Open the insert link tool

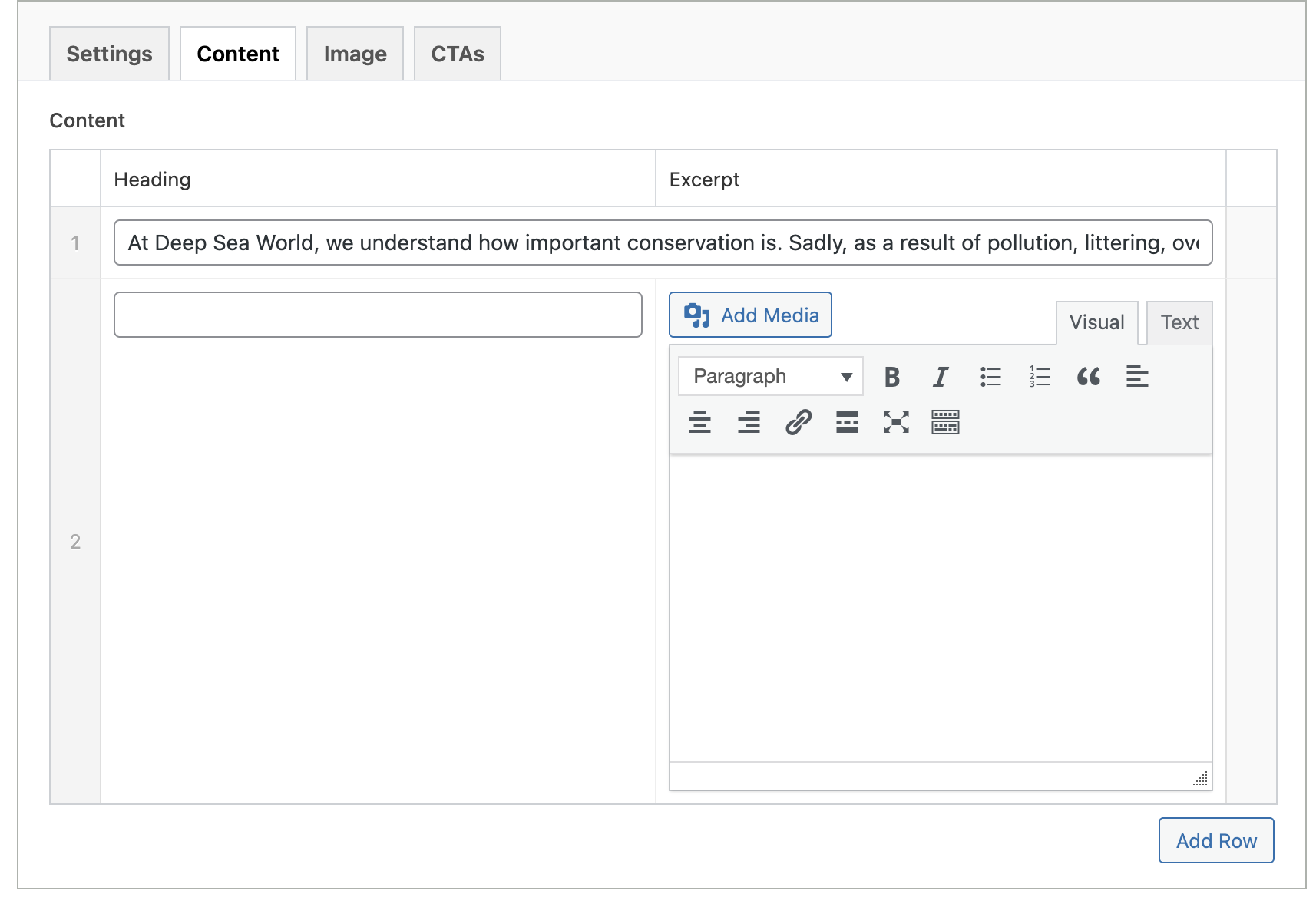click(799, 422)
